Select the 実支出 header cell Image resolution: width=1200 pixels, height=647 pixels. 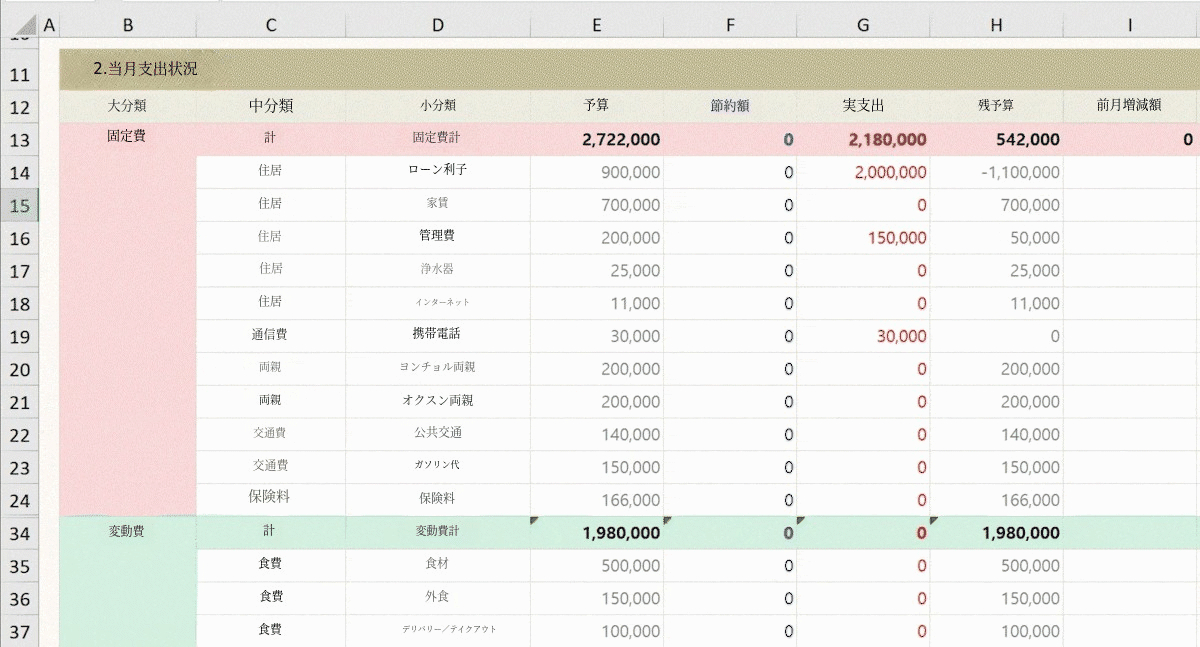863,106
